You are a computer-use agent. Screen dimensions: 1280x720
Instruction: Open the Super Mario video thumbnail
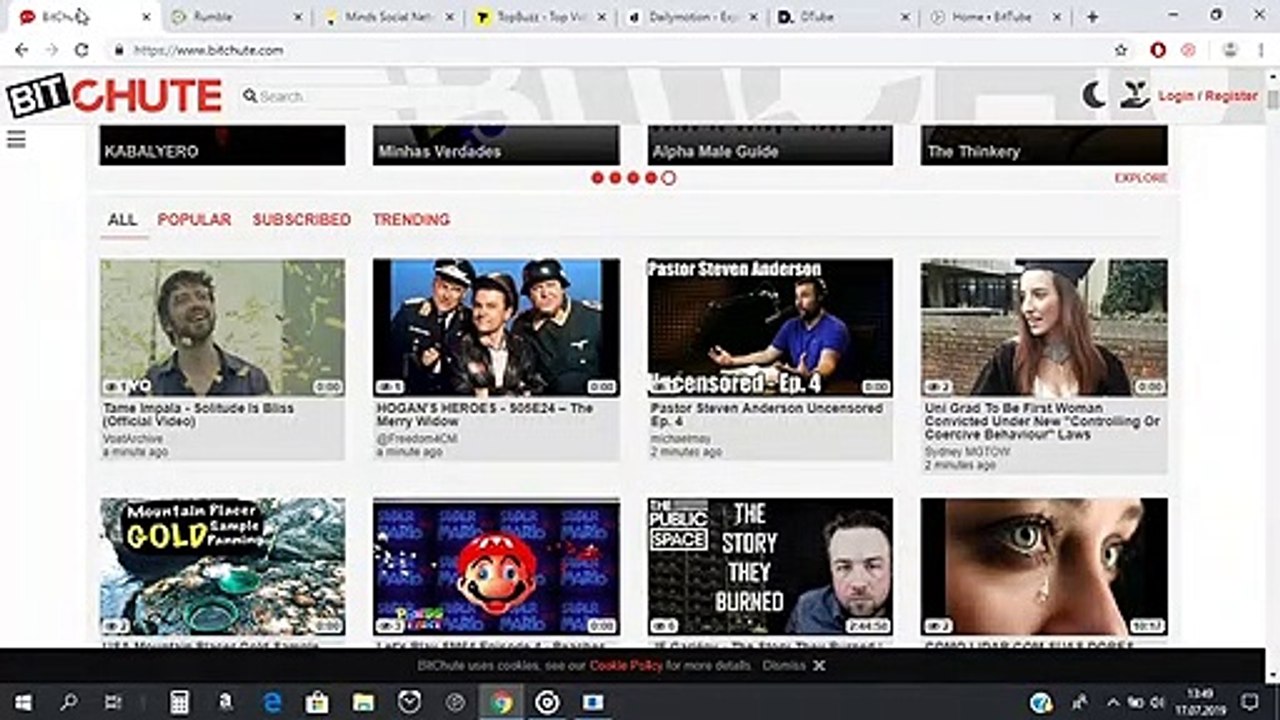(x=496, y=567)
